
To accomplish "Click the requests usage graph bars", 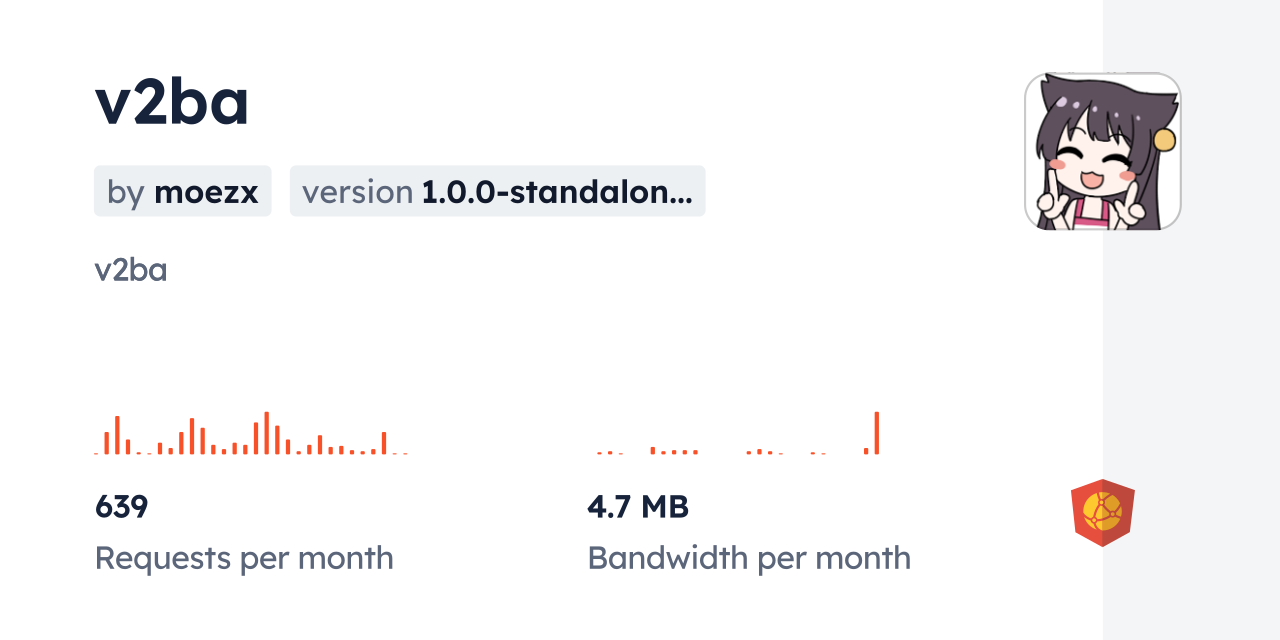I will pyautogui.click(x=250, y=435).
